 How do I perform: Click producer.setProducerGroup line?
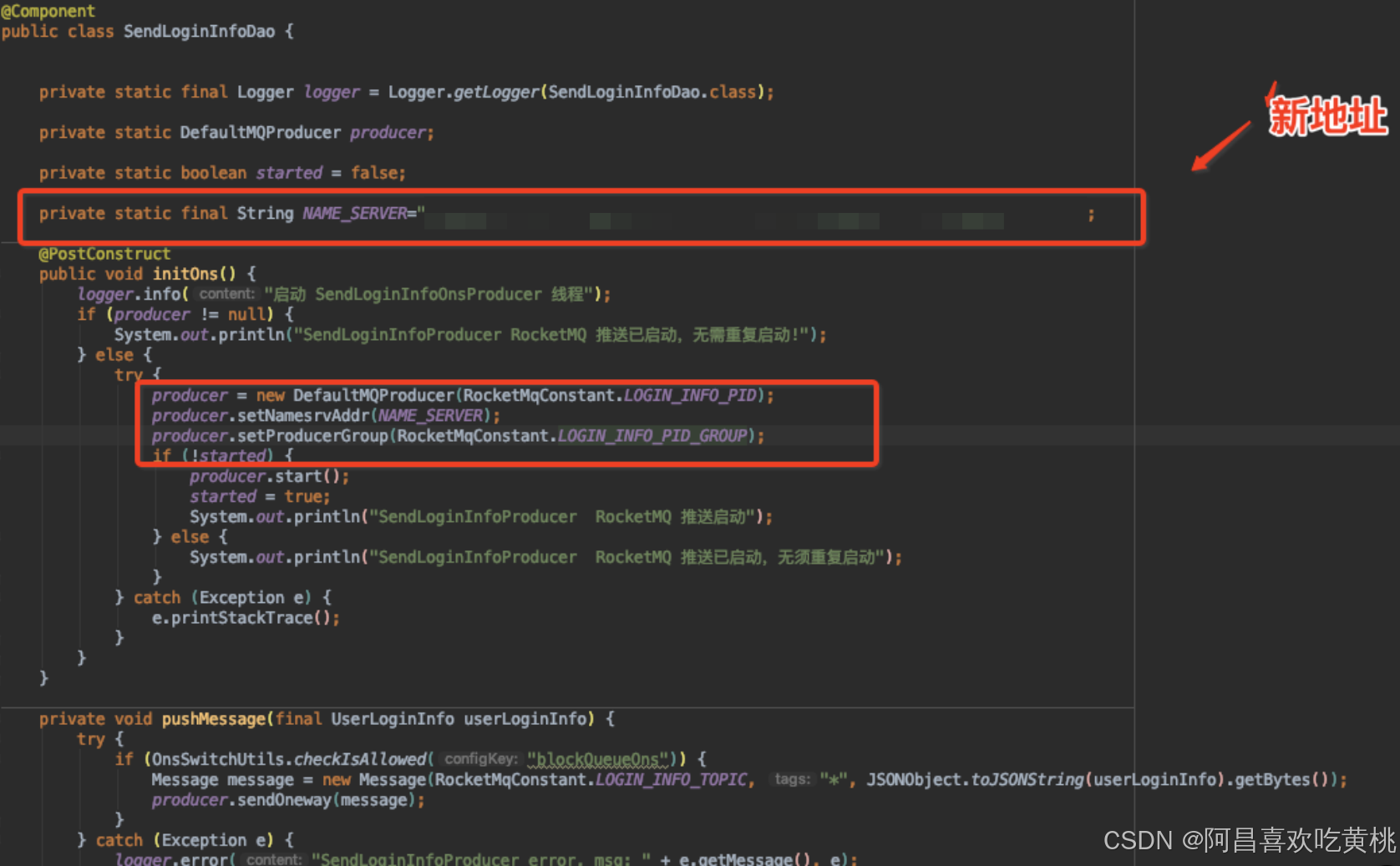[x=458, y=435]
